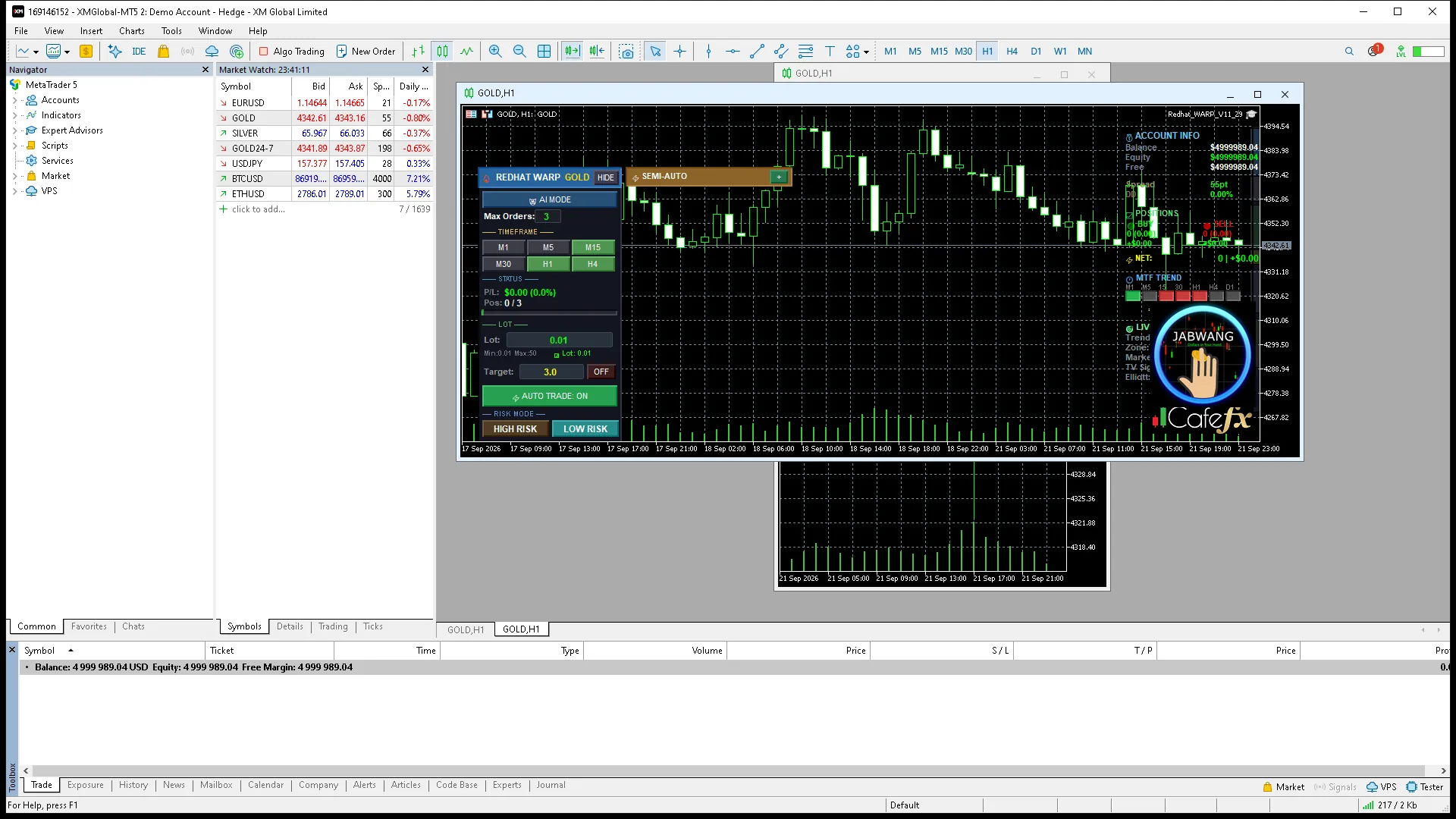This screenshot has height=819, width=1456.
Task: Select LOW RISK mode
Action: coord(585,429)
